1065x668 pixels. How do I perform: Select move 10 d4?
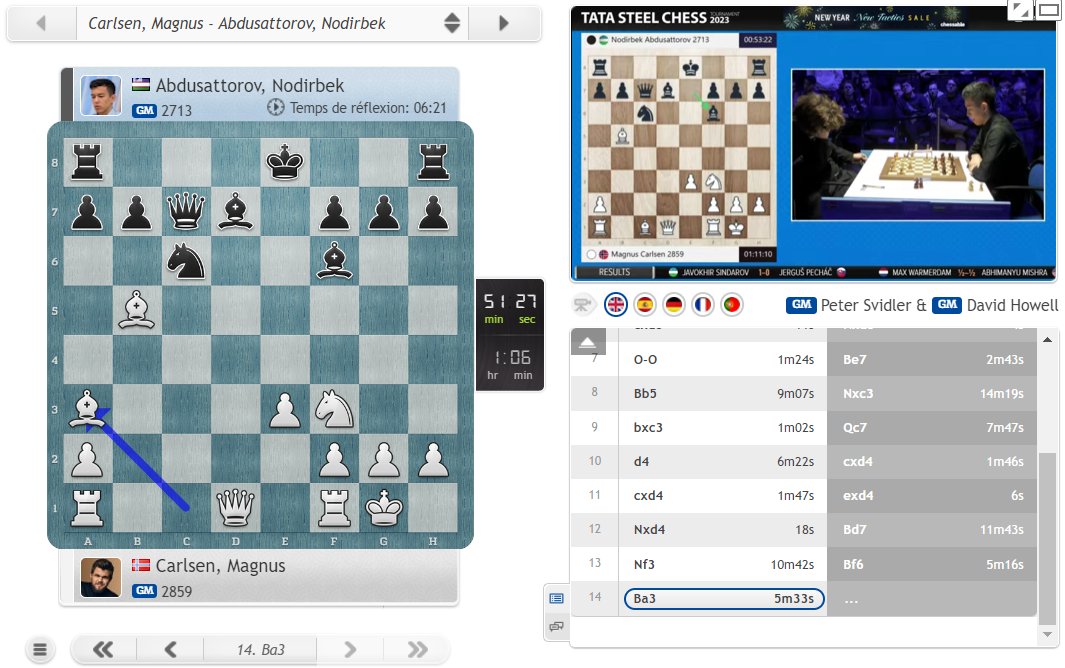[723, 461]
